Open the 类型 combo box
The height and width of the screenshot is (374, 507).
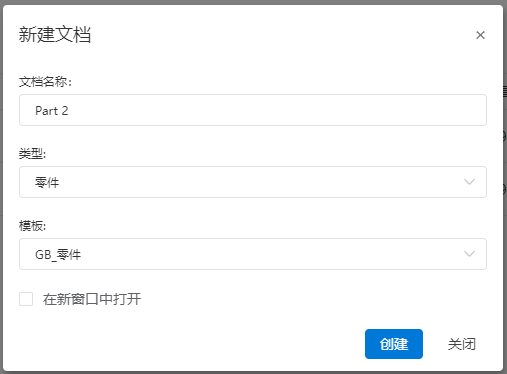[x=253, y=182]
